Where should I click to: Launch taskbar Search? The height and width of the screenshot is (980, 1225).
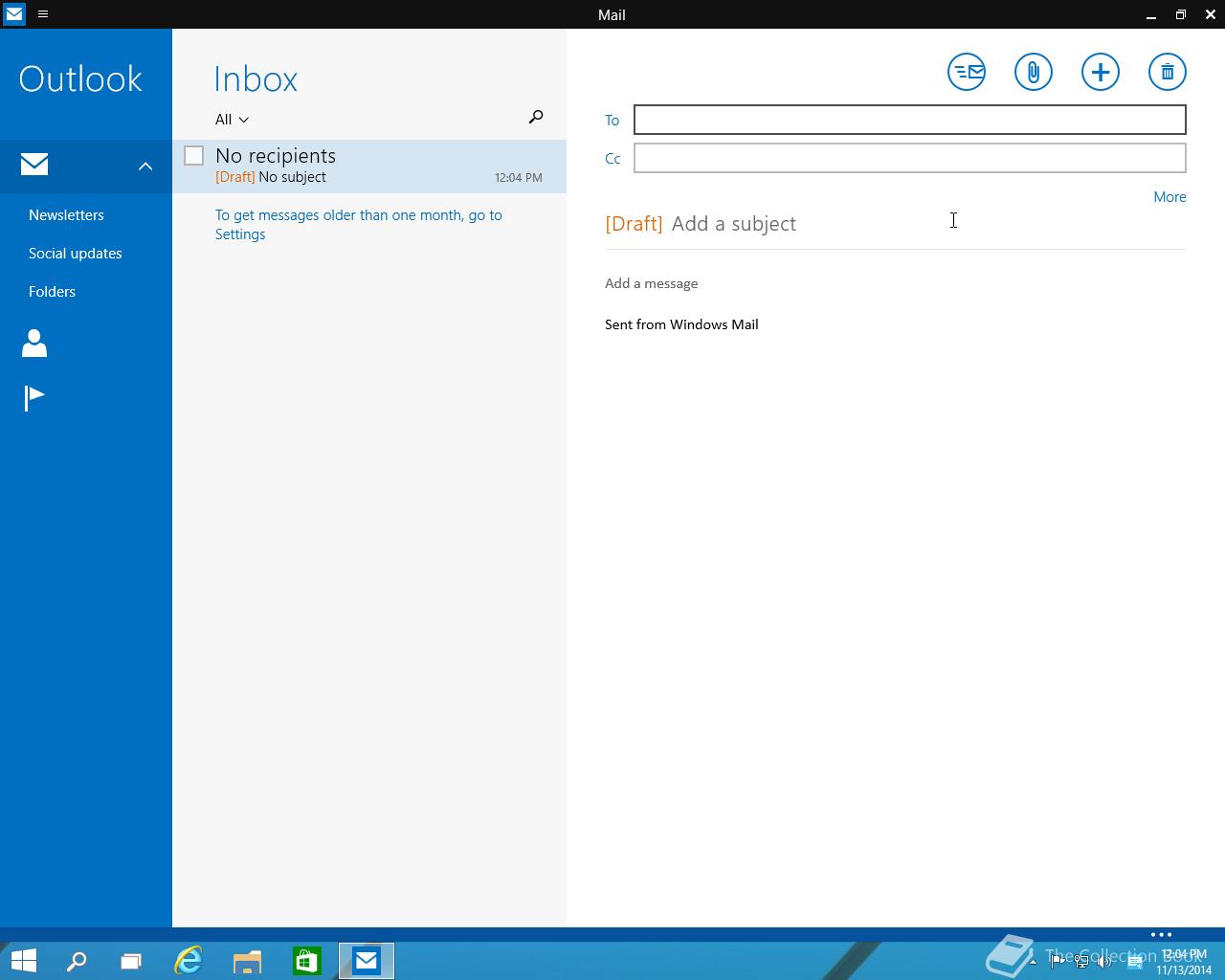point(77,961)
